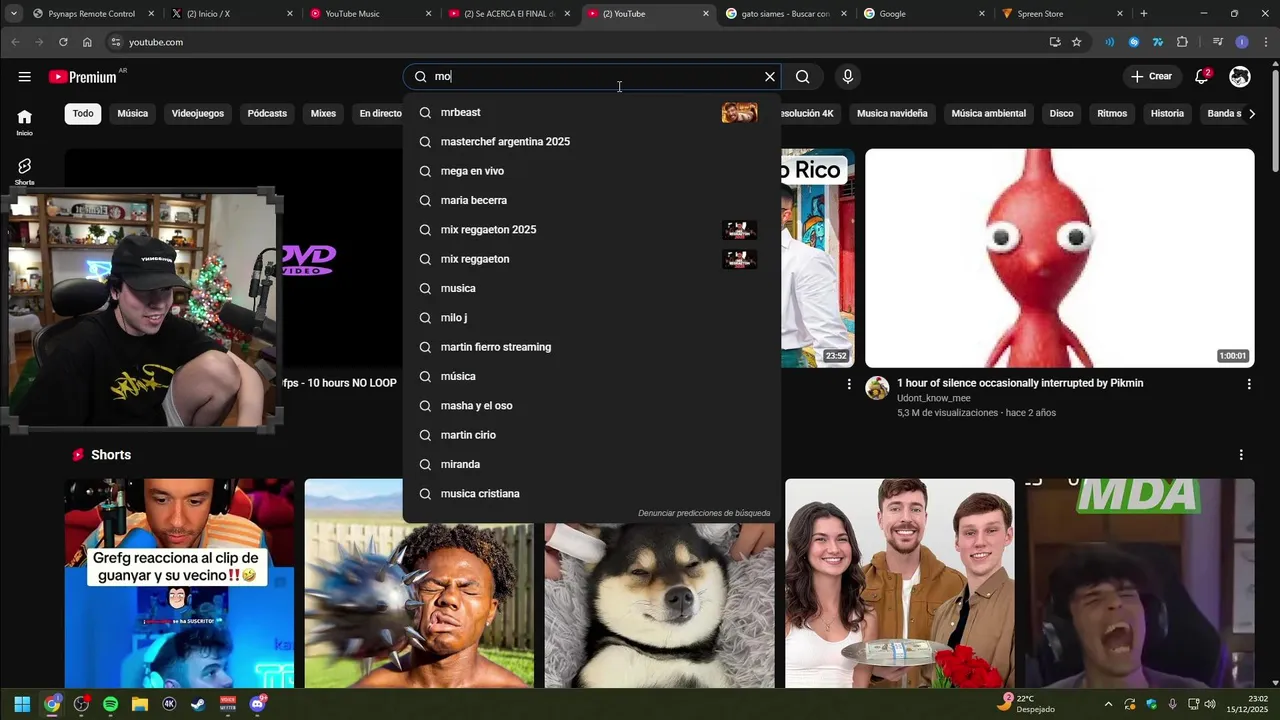Go to YouTube Premium home logo
1280x720 pixels.
[83, 77]
